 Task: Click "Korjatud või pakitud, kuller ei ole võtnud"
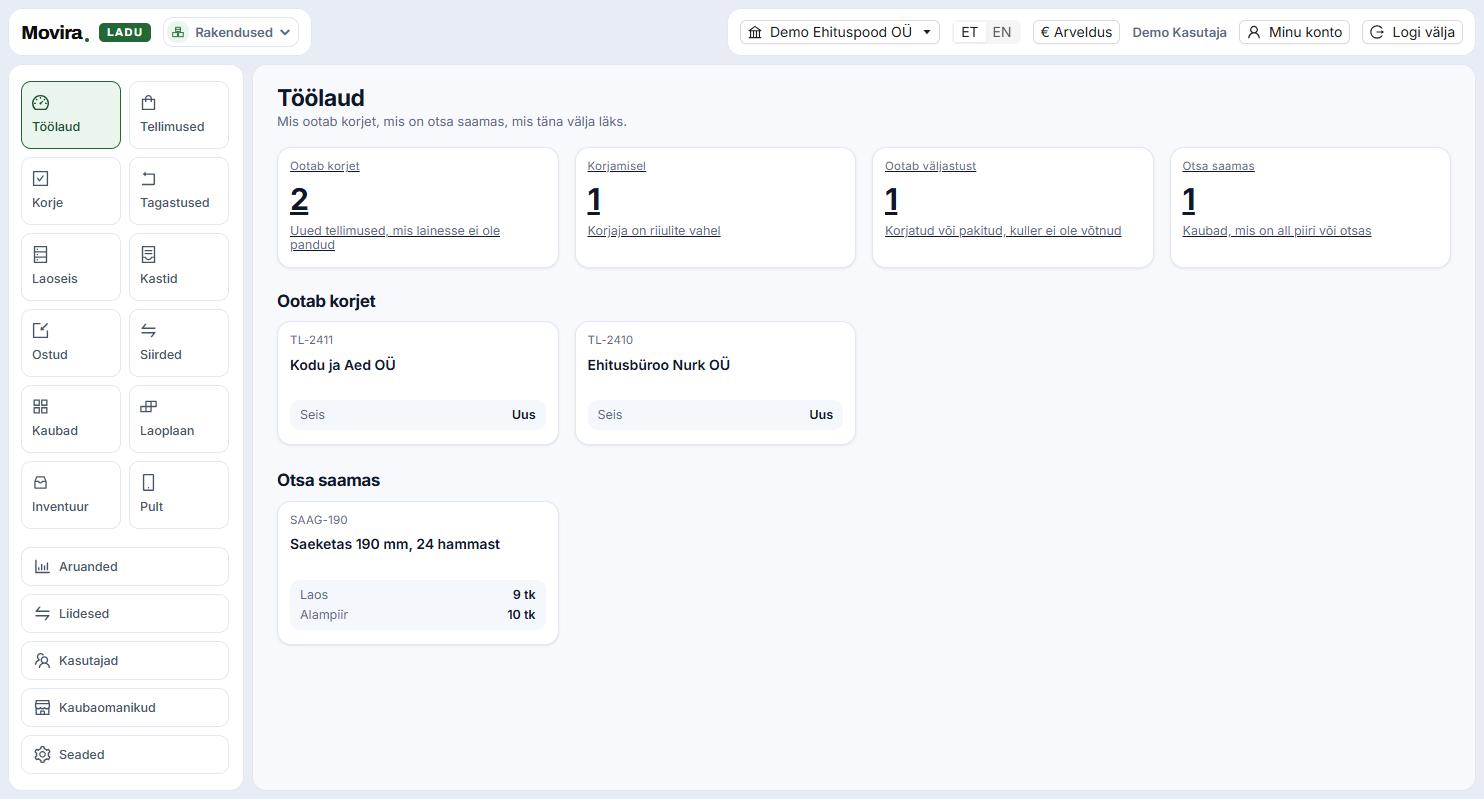pos(1003,231)
